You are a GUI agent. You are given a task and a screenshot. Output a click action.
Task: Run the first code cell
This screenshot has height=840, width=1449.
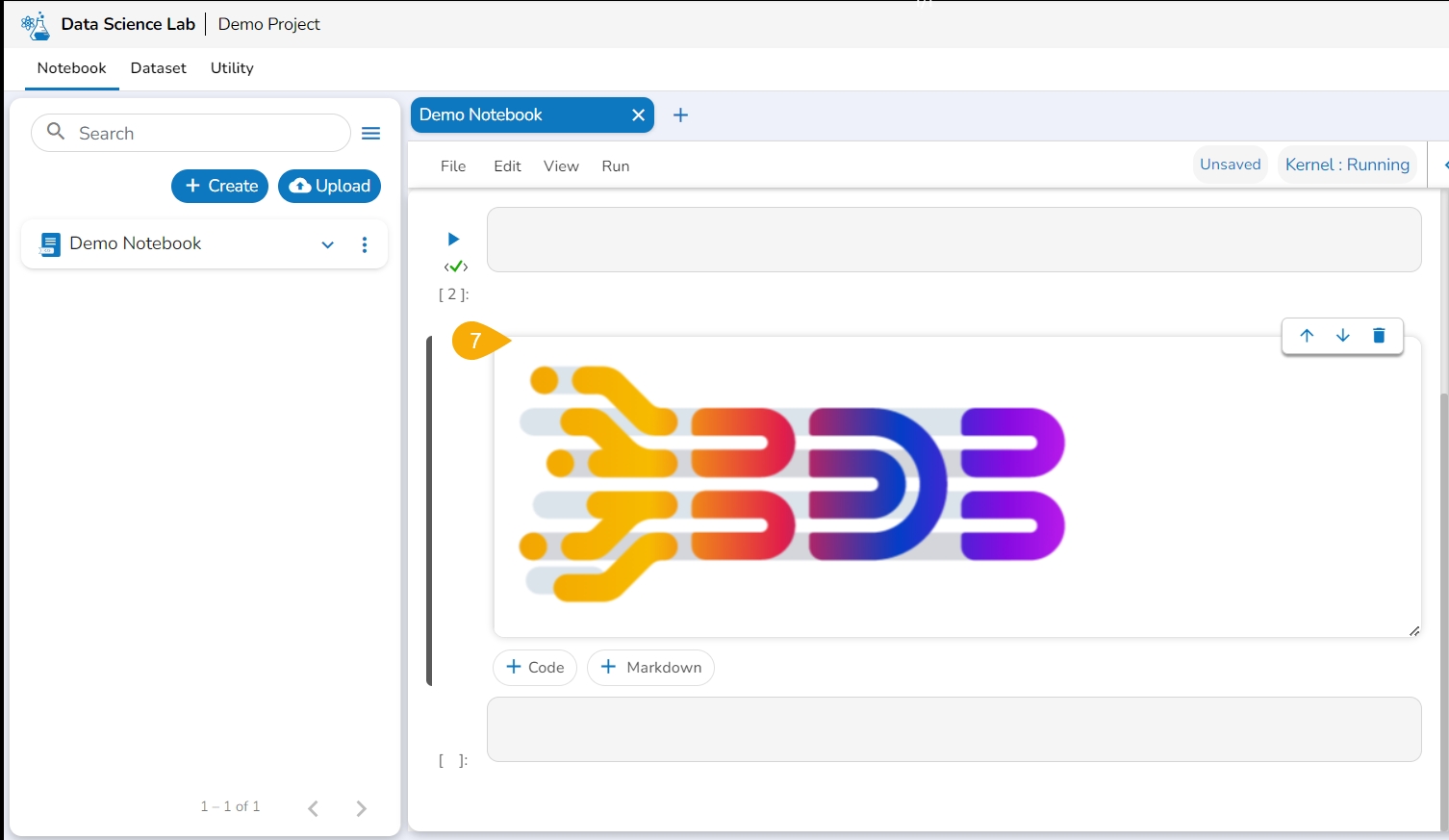pyautogui.click(x=453, y=239)
